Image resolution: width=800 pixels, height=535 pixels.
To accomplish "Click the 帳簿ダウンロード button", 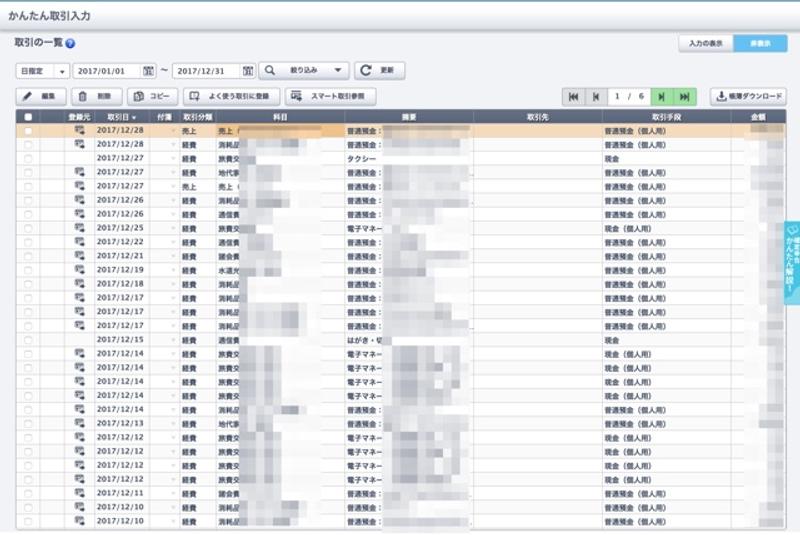I will [x=748, y=97].
